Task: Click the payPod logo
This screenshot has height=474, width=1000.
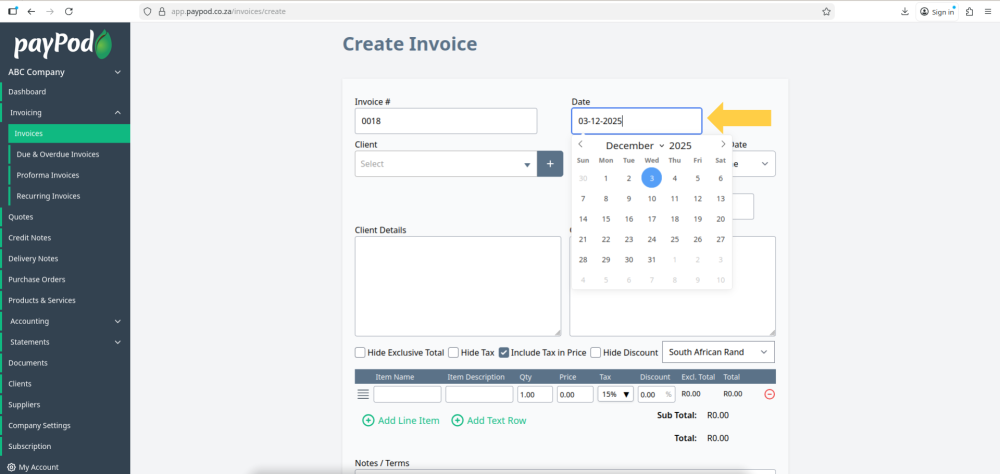Action: tap(62, 44)
